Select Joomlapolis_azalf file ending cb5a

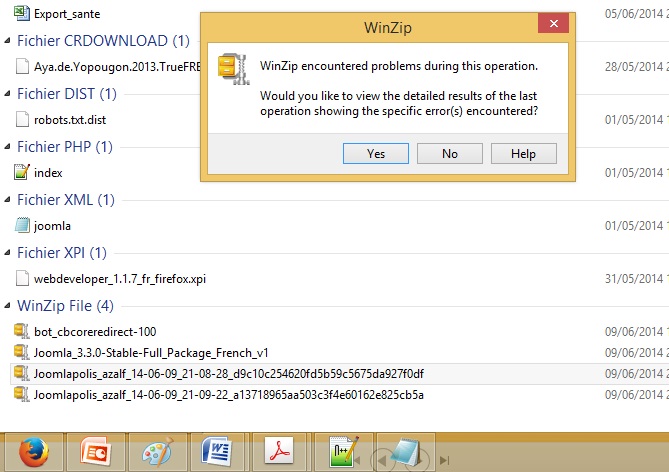pyautogui.click(x=229, y=395)
